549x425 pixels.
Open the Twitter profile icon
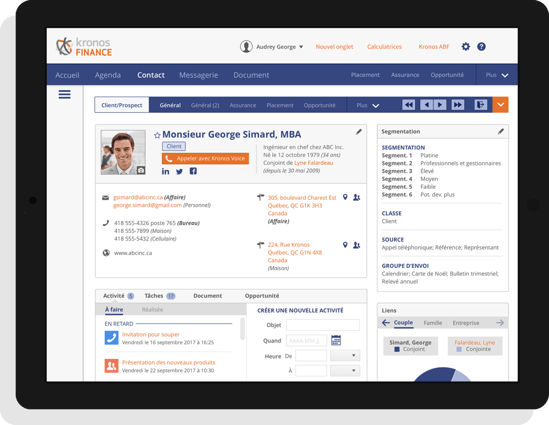pyautogui.click(x=179, y=171)
